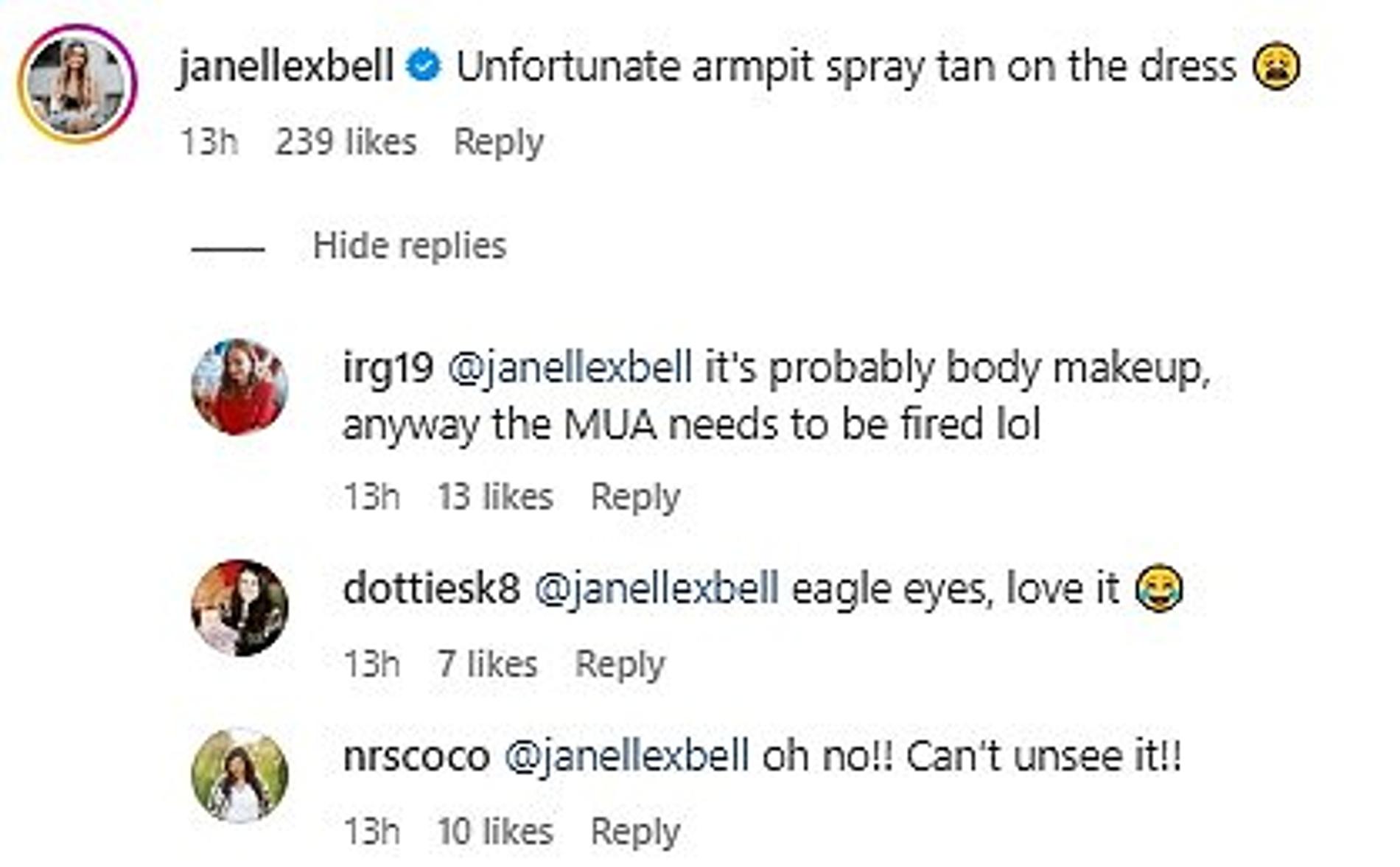Click irg19's profile avatar
The height and width of the screenshot is (867, 1400).
(x=239, y=386)
